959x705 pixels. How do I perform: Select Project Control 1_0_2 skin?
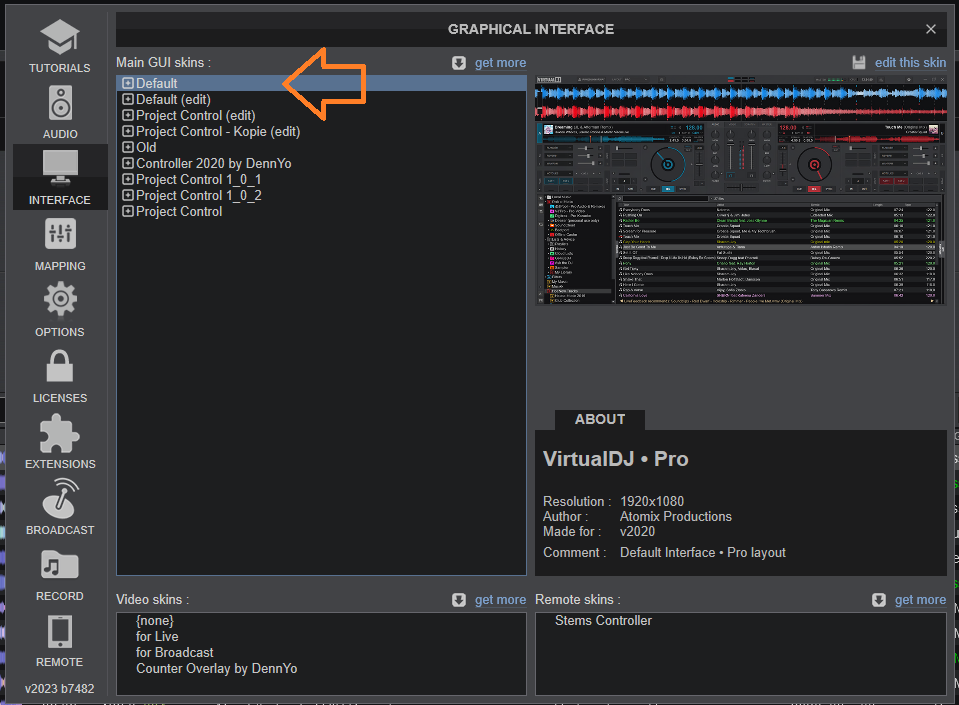(x=199, y=195)
